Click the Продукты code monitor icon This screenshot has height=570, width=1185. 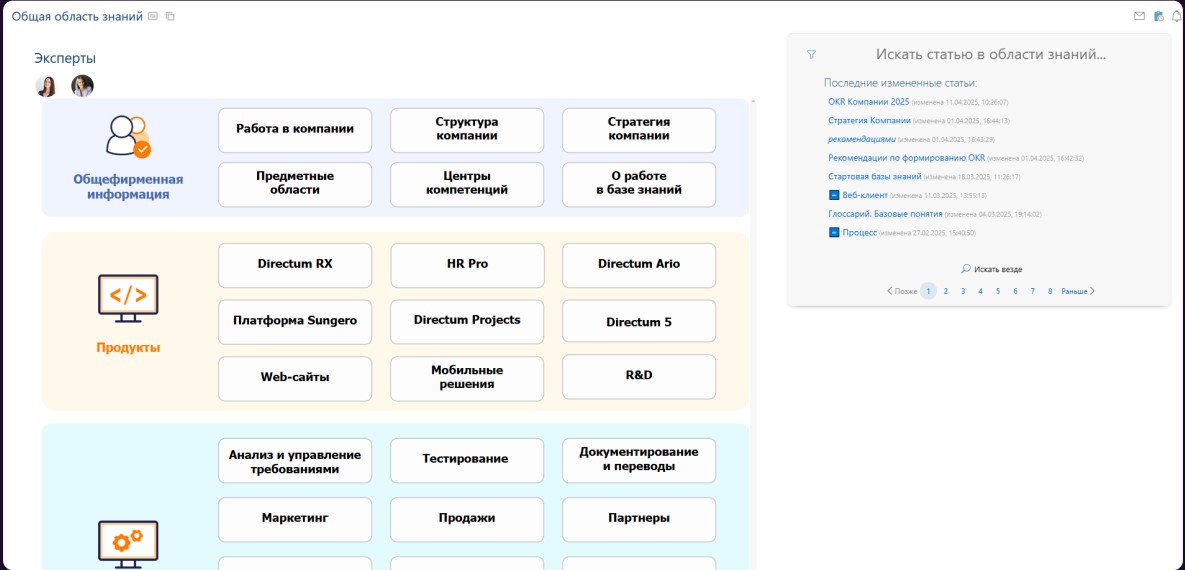point(128,298)
